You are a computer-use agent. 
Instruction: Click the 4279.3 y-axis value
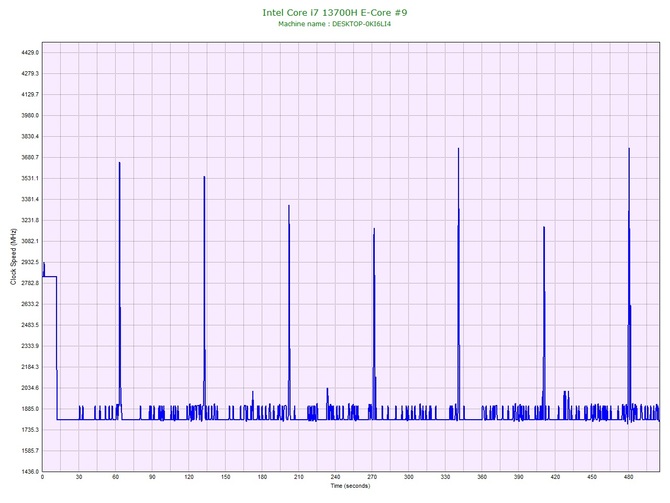pyautogui.click(x=30, y=74)
